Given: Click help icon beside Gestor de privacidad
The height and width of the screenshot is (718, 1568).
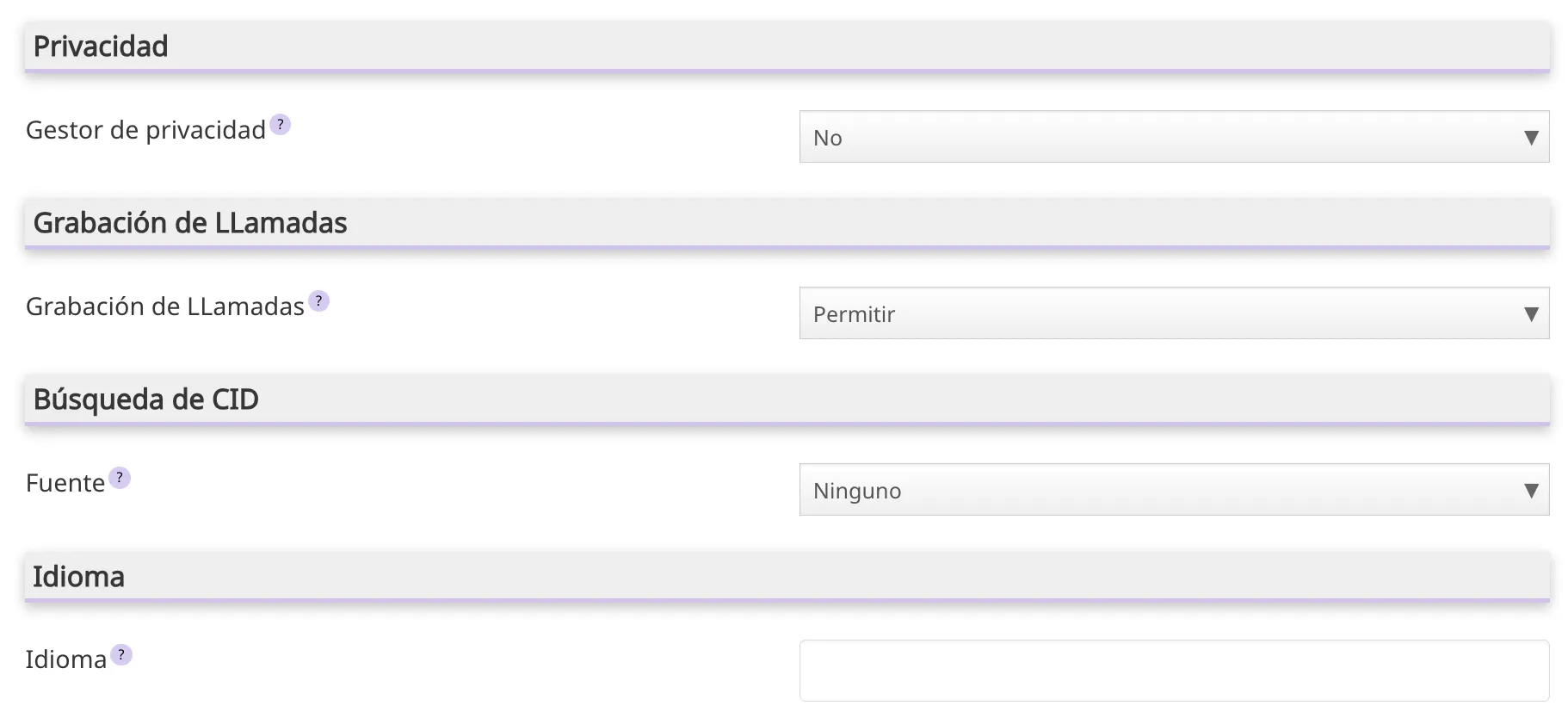Looking at the screenshot, I should (x=280, y=125).
